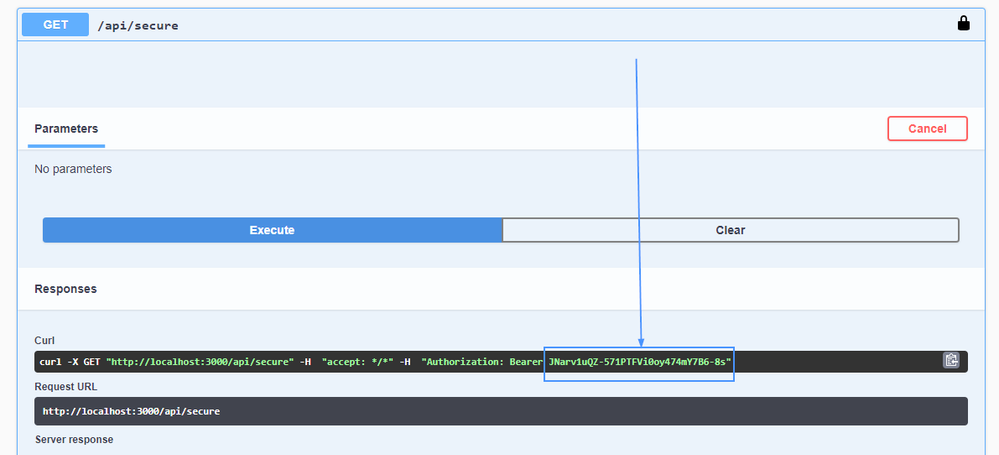Click the Request URL label

[x=66, y=386]
